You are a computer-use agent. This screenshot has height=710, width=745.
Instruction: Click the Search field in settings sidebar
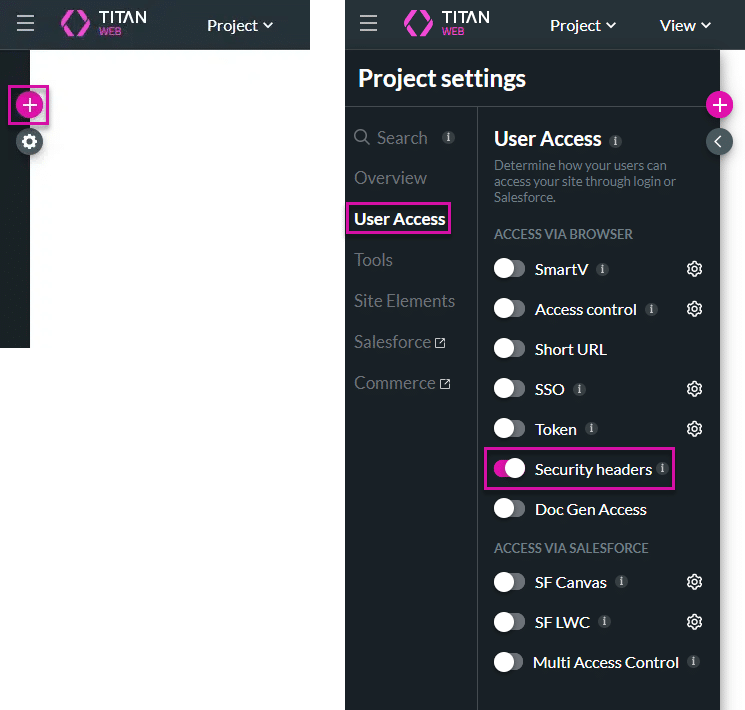coord(402,138)
